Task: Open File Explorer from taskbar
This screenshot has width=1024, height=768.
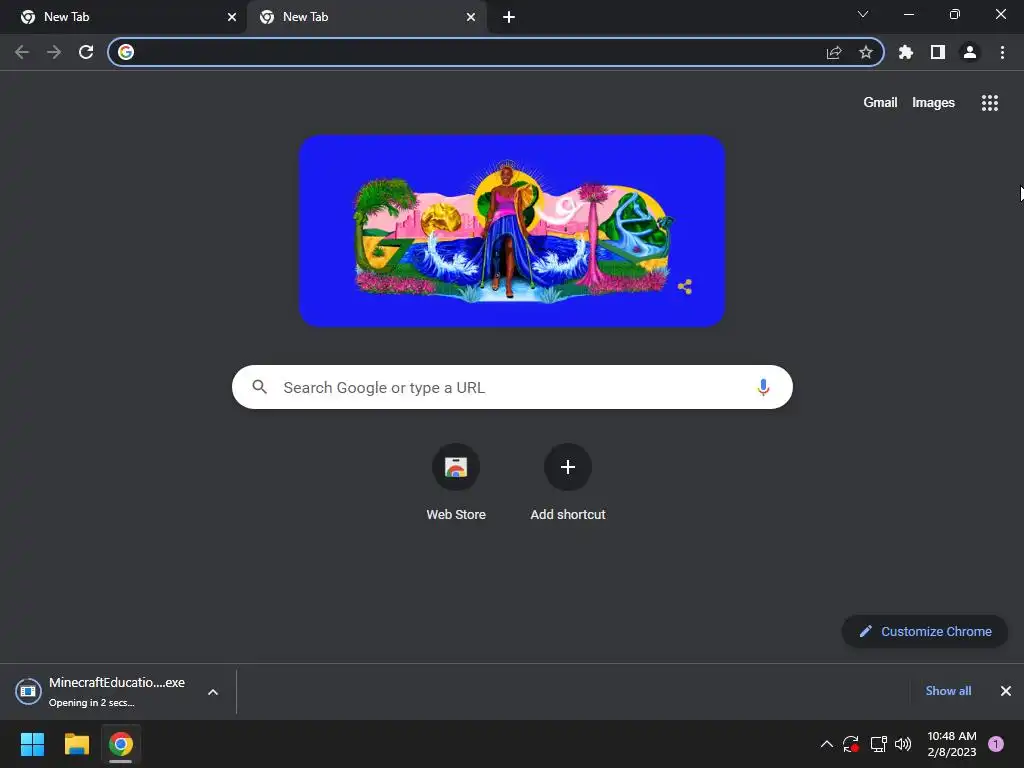Action: pyautogui.click(x=76, y=744)
